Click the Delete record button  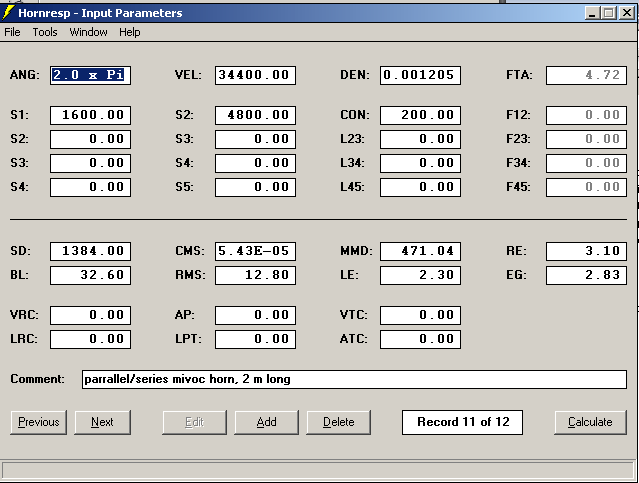coord(339,422)
